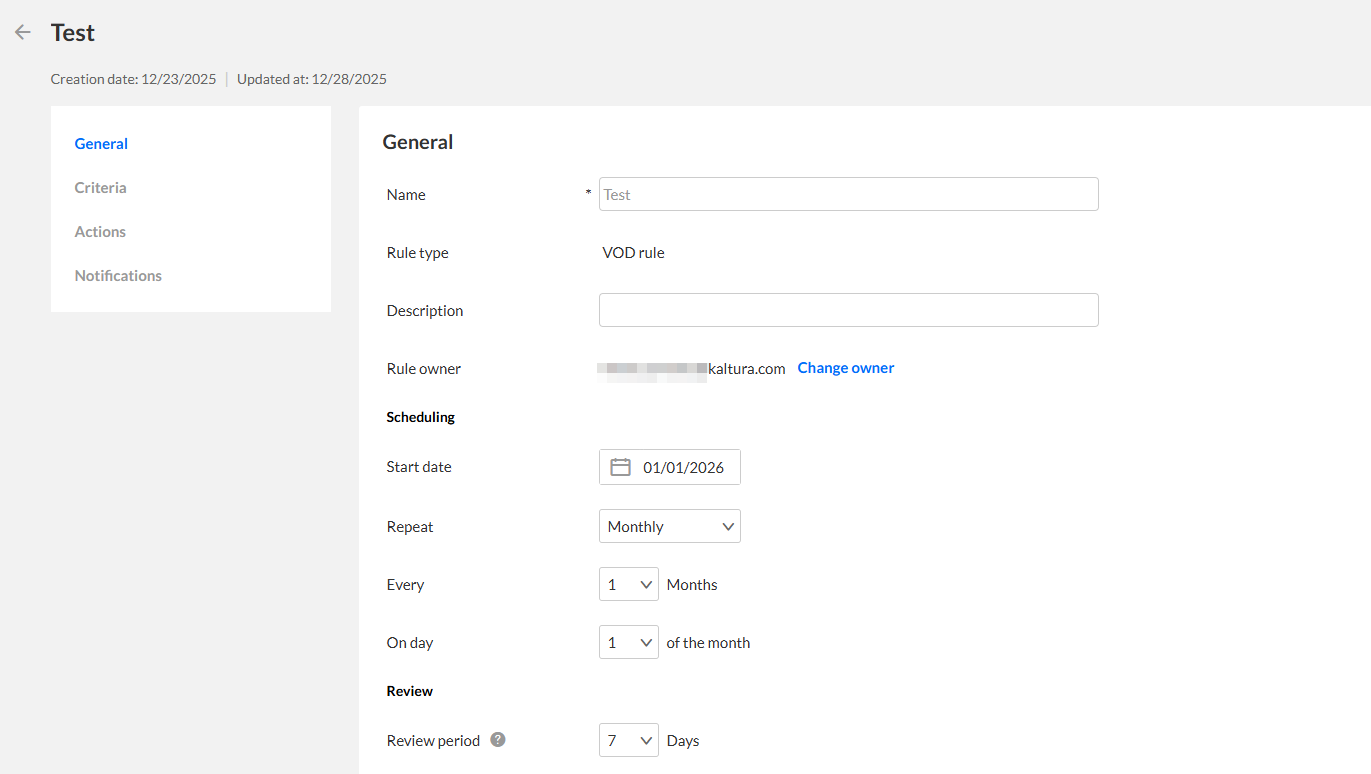Image resolution: width=1371 pixels, height=774 pixels.
Task: Click the back arrow icon
Action: [x=23, y=32]
